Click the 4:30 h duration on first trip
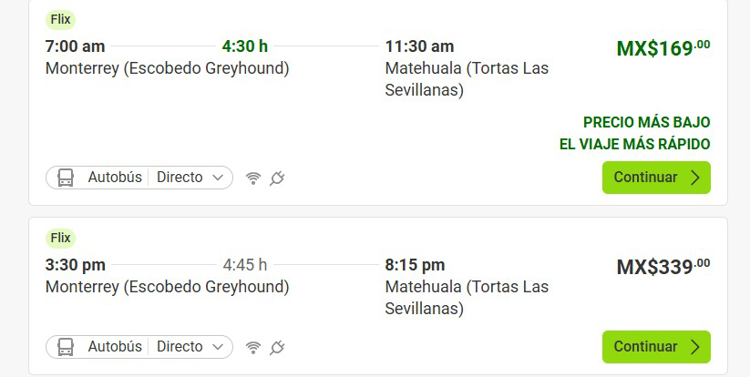 coord(245,46)
